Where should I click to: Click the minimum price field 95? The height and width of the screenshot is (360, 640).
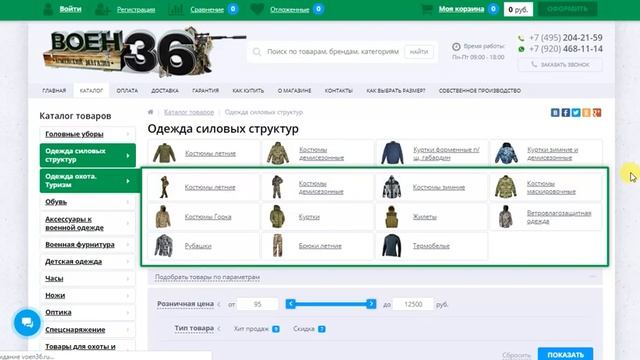click(x=258, y=304)
